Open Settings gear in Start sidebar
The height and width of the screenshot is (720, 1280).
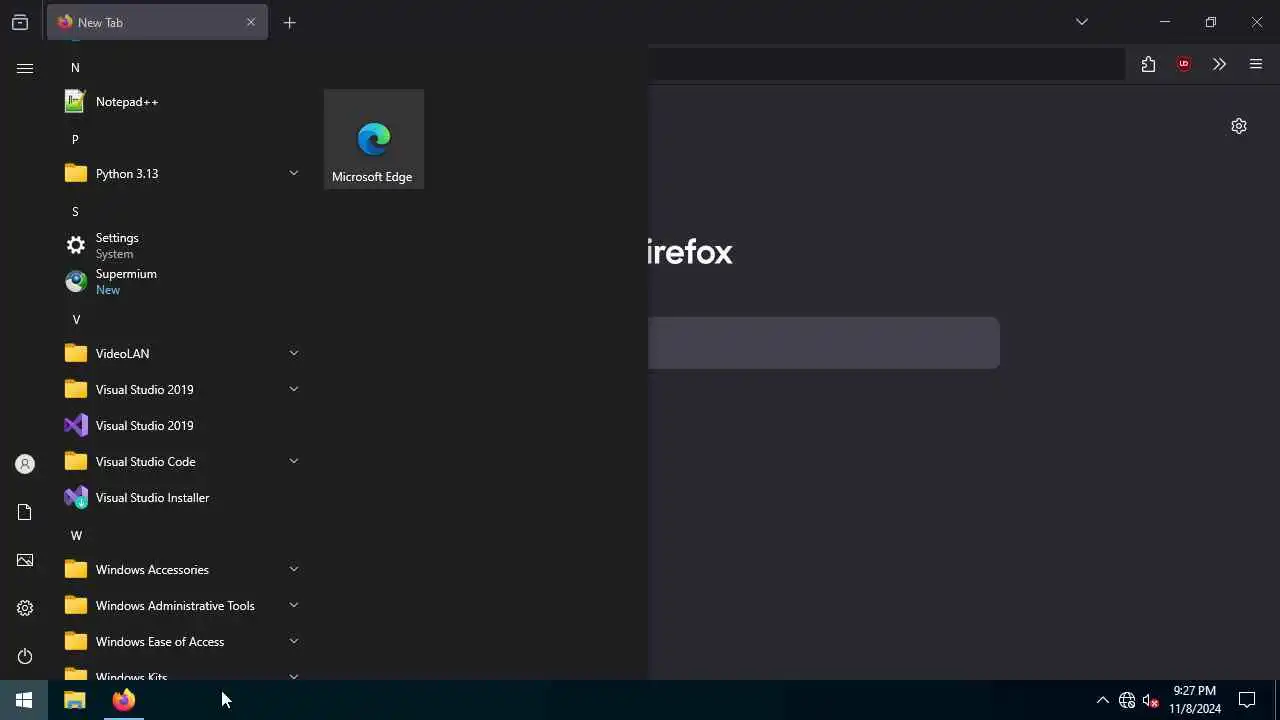[25, 608]
